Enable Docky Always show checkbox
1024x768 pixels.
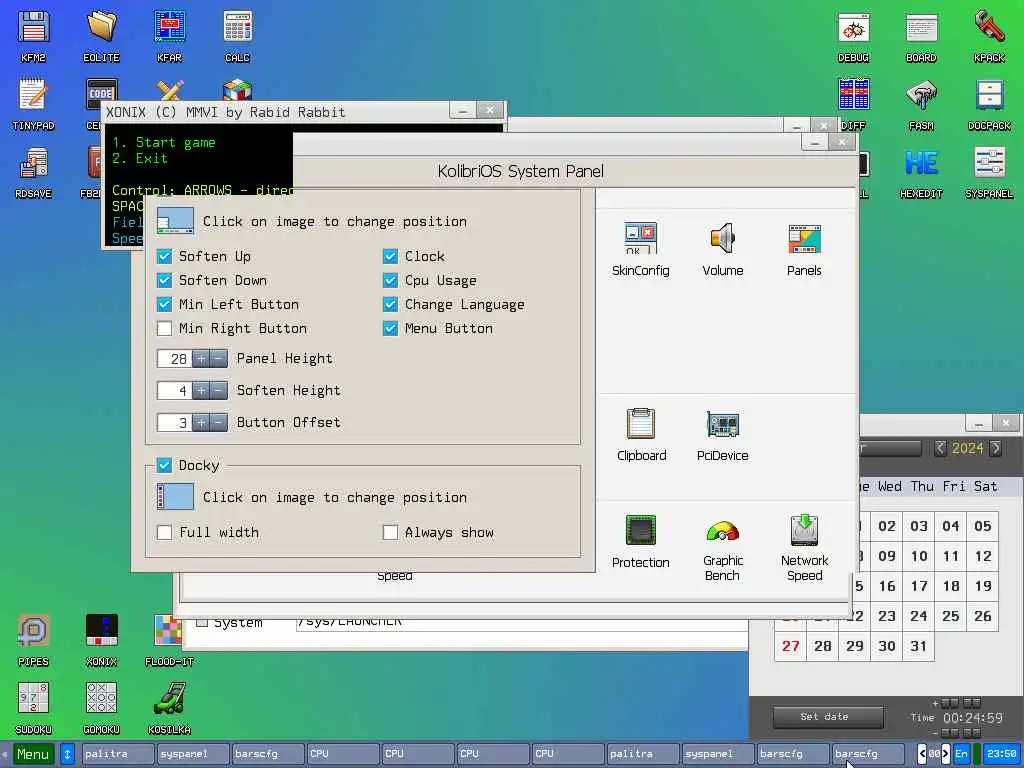click(391, 532)
